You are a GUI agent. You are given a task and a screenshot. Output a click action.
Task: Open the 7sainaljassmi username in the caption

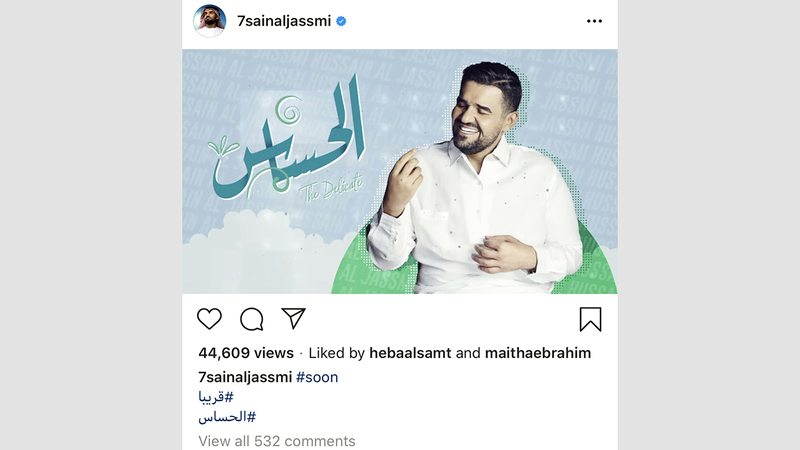pos(245,377)
